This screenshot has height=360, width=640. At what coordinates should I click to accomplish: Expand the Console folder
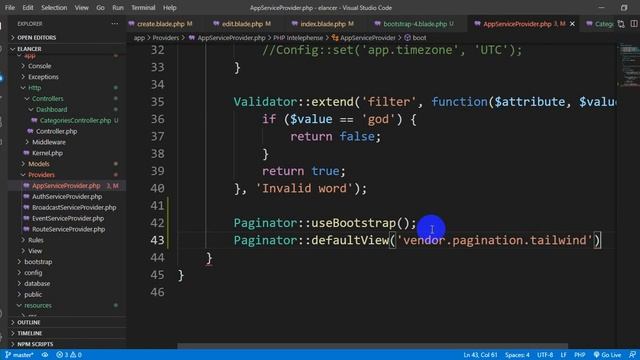[40, 66]
